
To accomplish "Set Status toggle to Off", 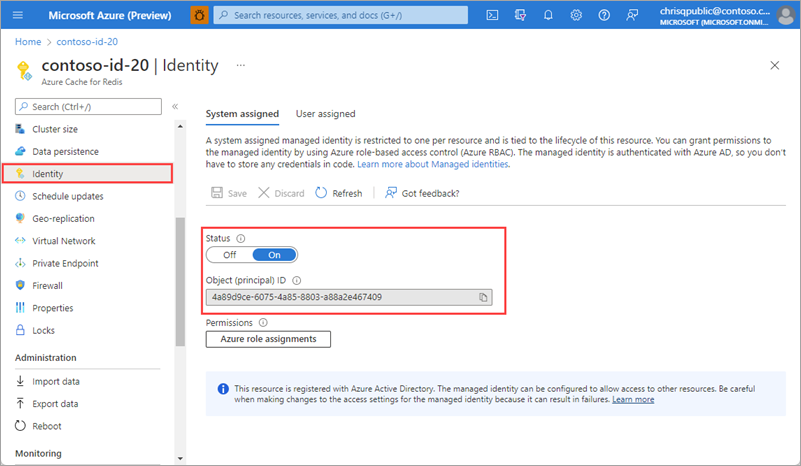I will click(x=229, y=254).
